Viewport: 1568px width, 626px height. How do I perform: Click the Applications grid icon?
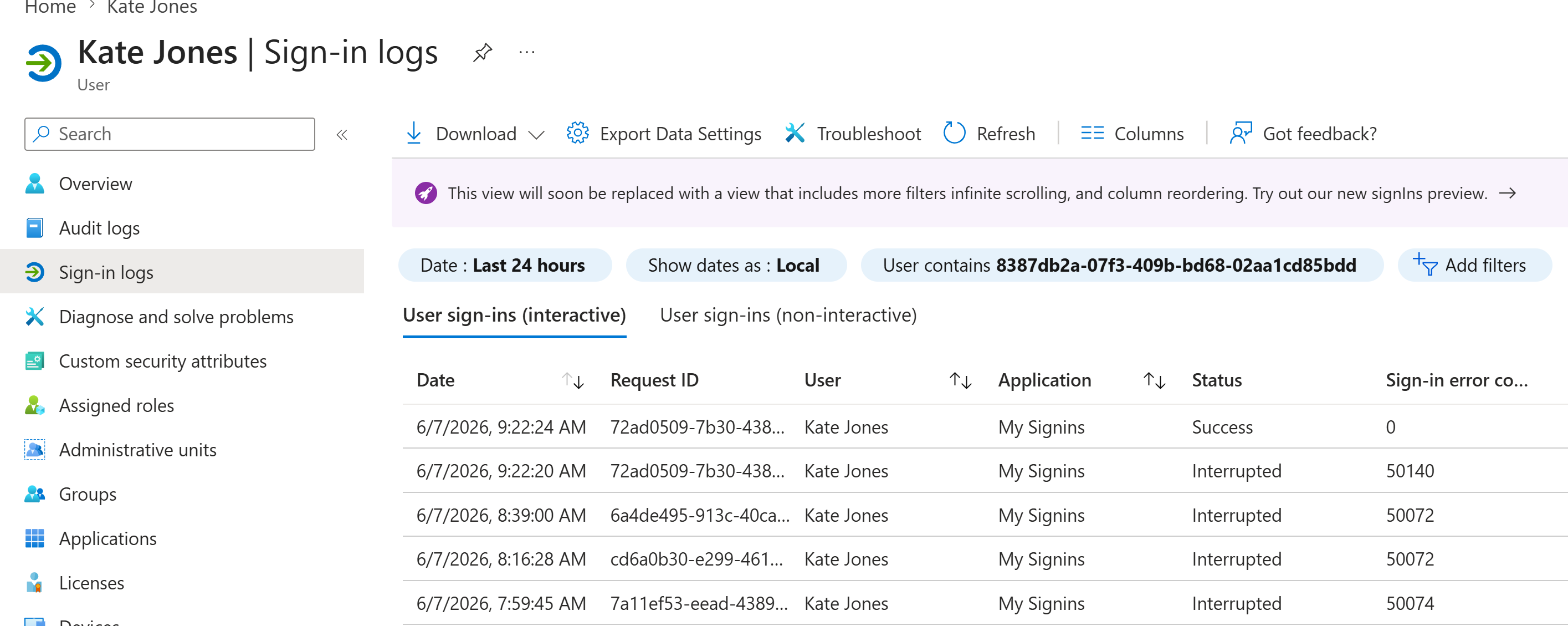[35, 538]
